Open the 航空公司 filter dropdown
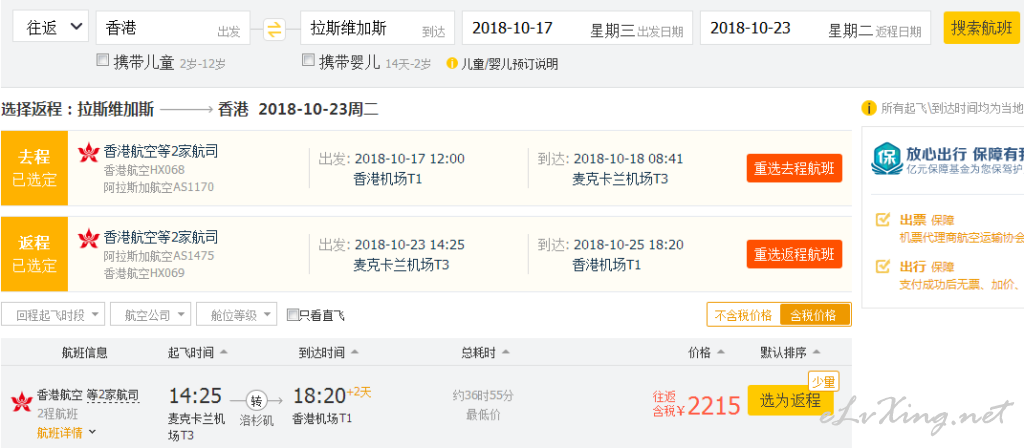The height and width of the screenshot is (448, 1024). tap(151, 314)
